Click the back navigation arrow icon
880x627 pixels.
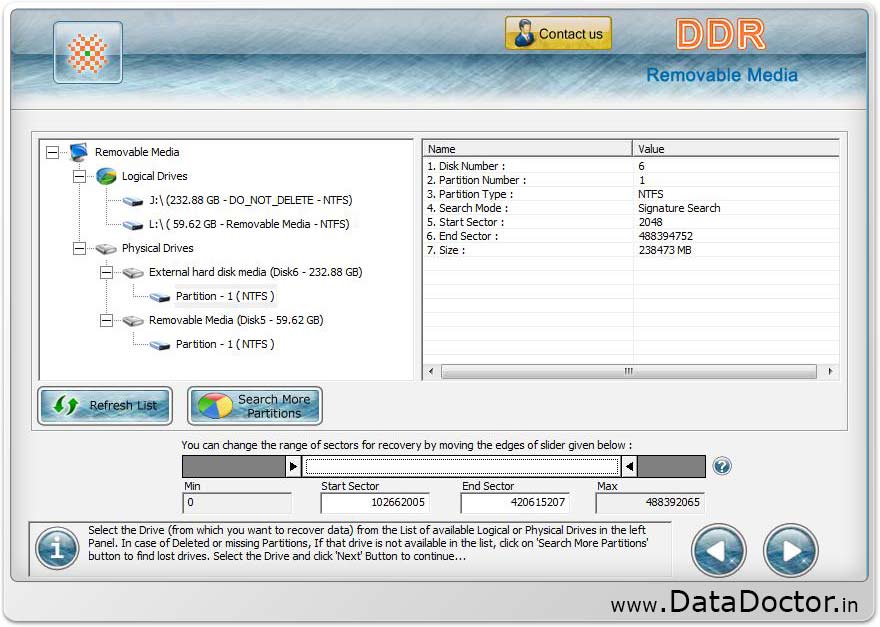pyautogui.click(x=717, y=551)
